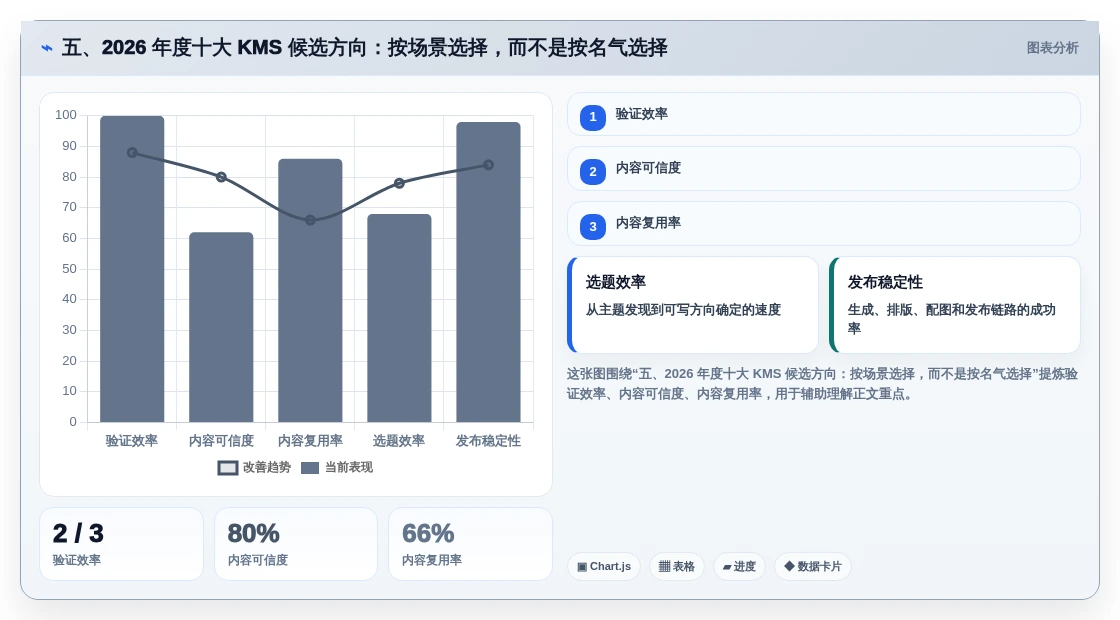Click the text 从主题发现到可写方向确定的速度
This screenshot has width=1120, height=620.
click(684, 310)
